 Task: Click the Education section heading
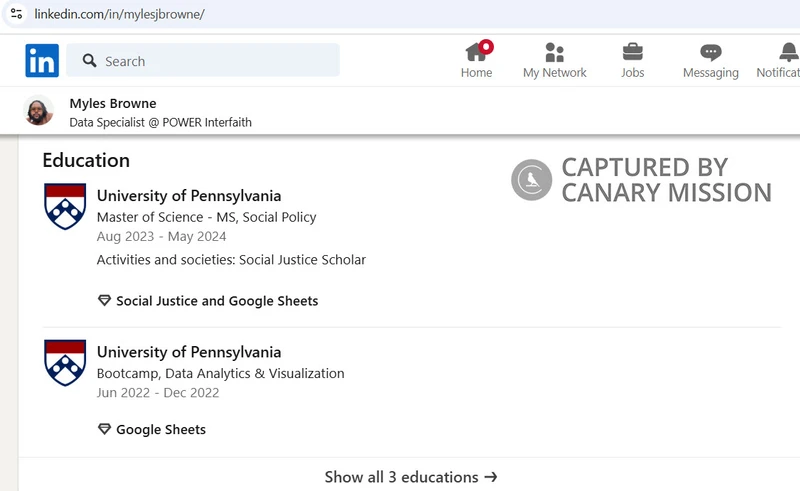click(x=86, y=160)
